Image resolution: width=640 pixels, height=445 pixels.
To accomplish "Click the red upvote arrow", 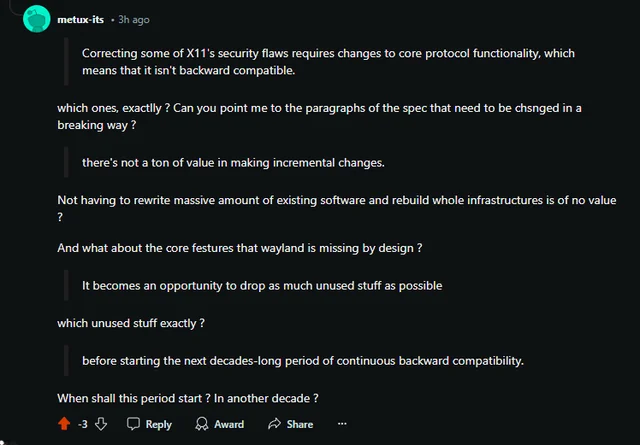I will click(65, 424).
